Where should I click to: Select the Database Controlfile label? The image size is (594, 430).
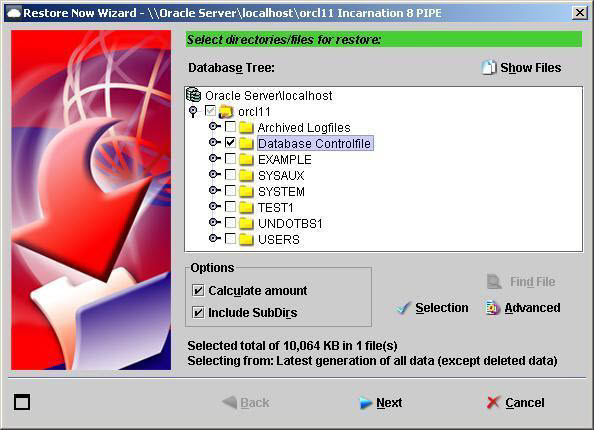pyautogui.click(x=314, y=144)
